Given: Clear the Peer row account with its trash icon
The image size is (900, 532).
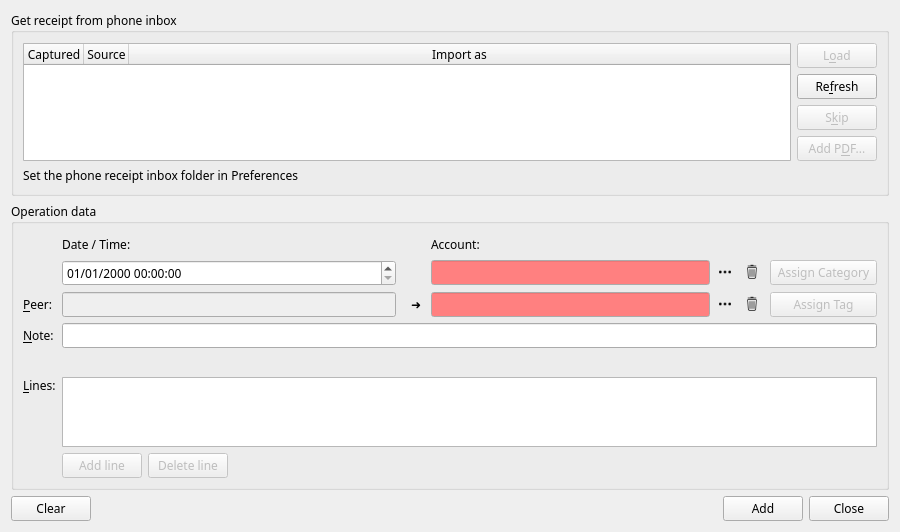Looking at the screenshot, I should click(x=752, y=304).
